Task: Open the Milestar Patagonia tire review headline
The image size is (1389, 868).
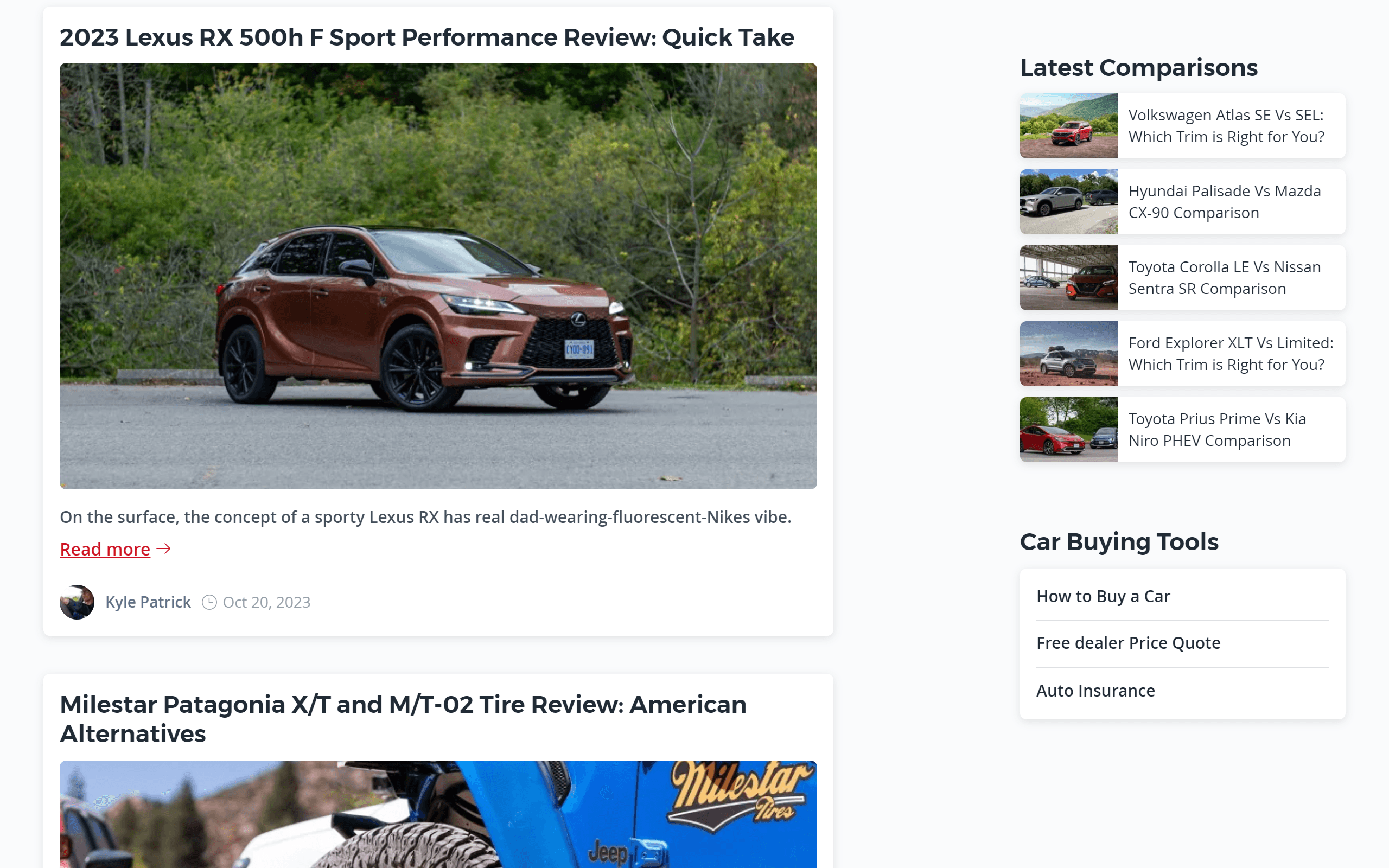Action: coord(403,719)
